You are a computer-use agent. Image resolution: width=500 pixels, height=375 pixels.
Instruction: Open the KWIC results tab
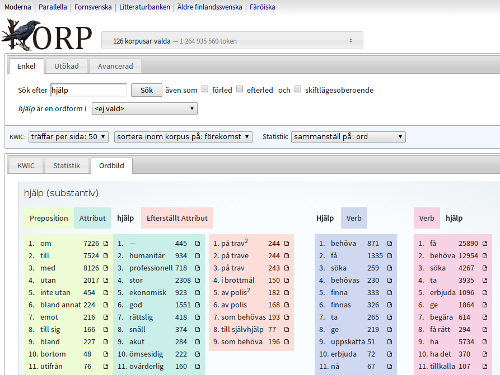[x=26, y=165]
